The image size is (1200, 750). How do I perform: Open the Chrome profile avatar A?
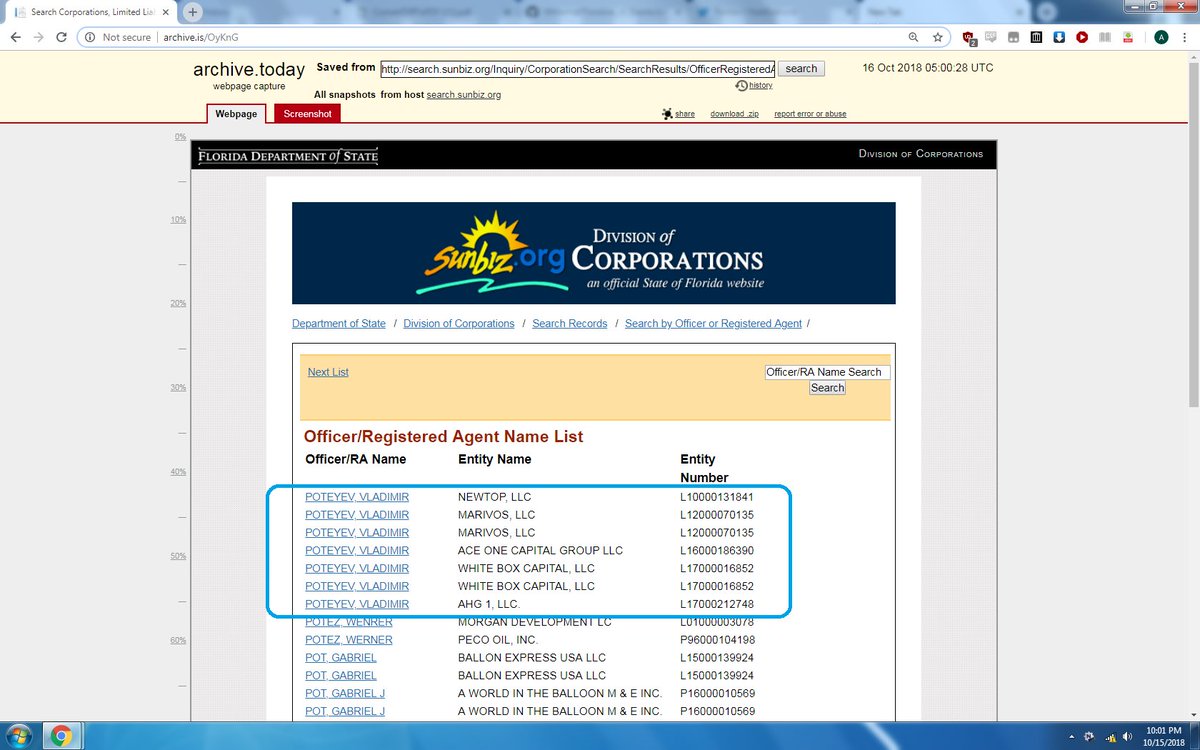tap(1161, 37)
